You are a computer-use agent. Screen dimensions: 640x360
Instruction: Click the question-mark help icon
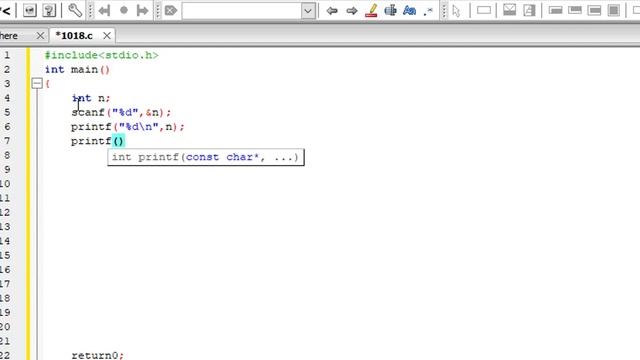click(x=49, y=10)
